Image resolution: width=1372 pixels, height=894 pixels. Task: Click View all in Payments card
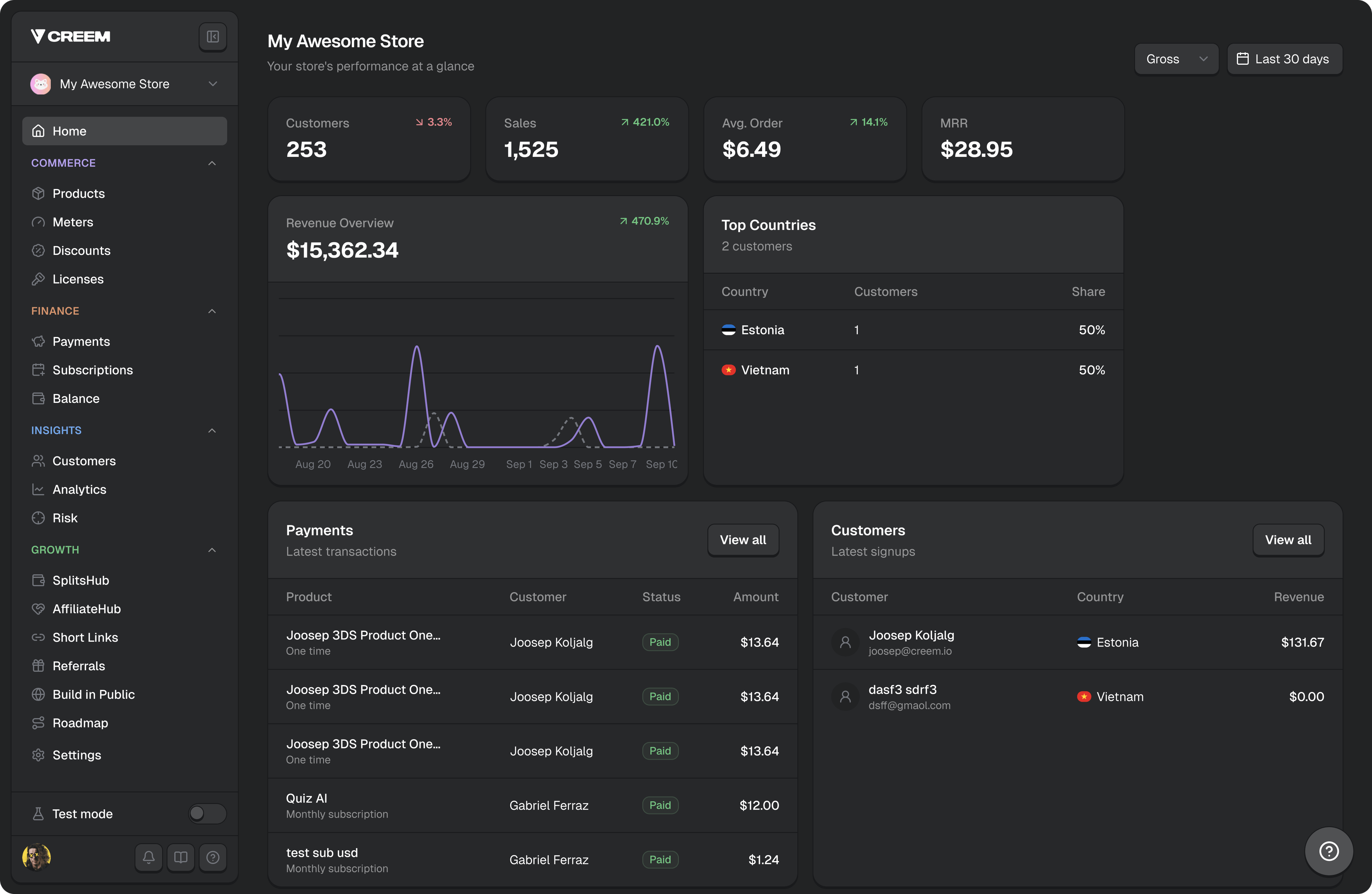[742, 540]
